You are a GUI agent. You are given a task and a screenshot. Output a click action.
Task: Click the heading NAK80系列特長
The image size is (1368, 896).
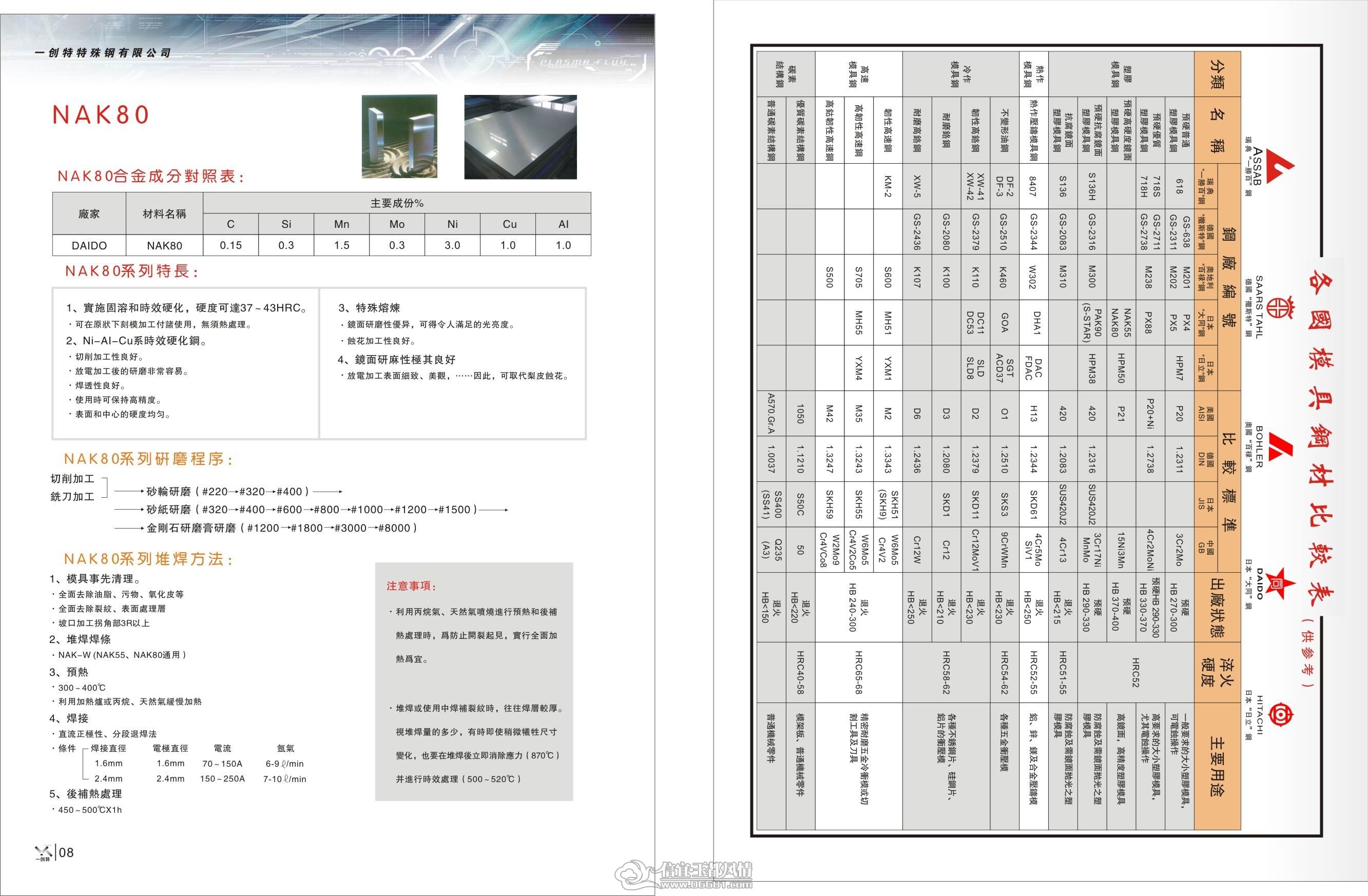pyautogui.click(x=131, y=270)
